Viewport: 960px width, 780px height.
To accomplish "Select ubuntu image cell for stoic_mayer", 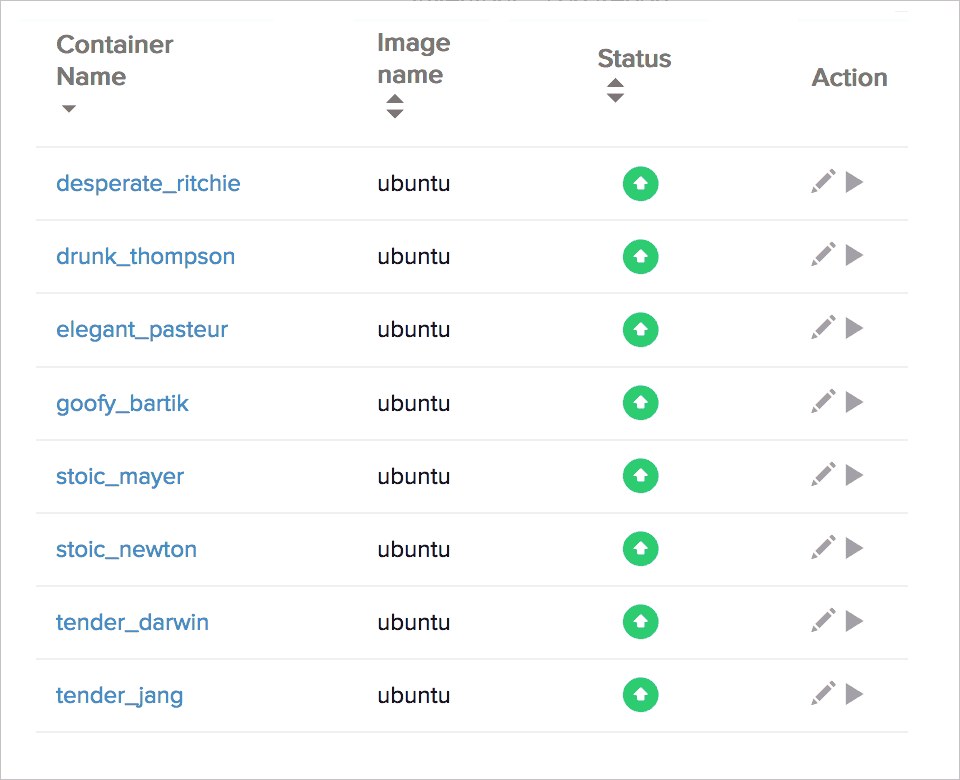I will (x=414, y=476).
